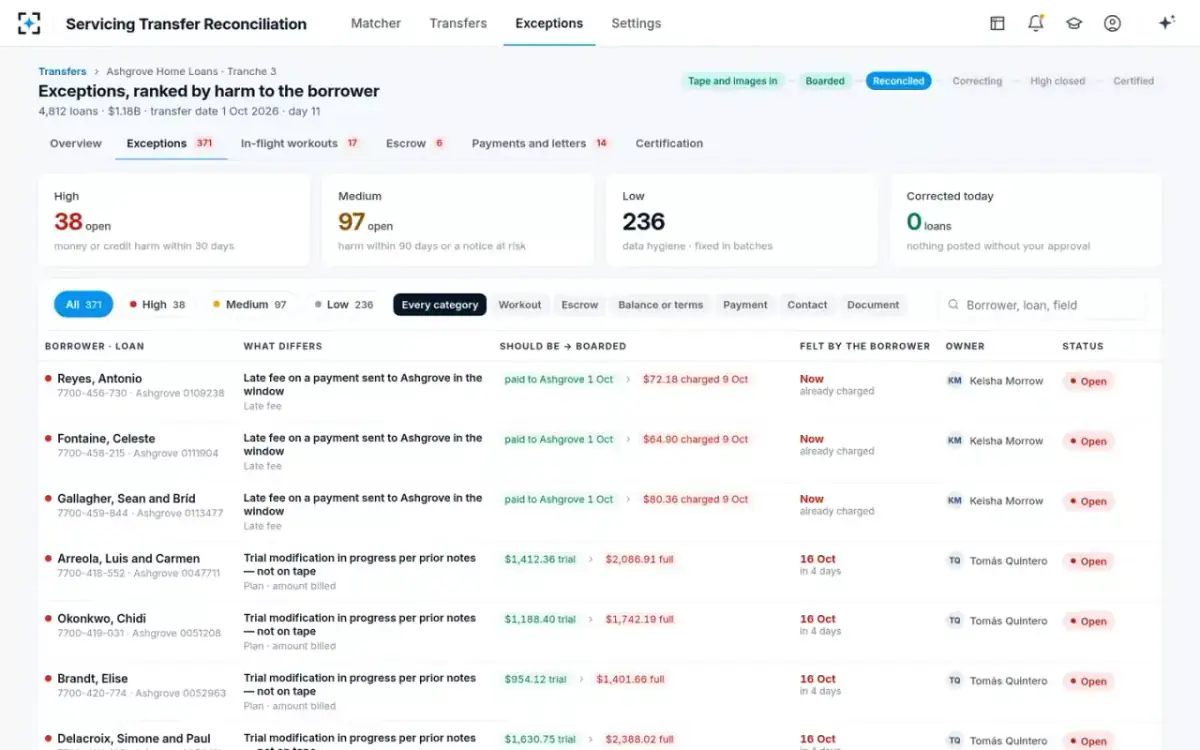This screenshot has height=750, width=1200.
Task: Click the Reconciled stage in the progress tracker
Action: (x=898, y=81)
